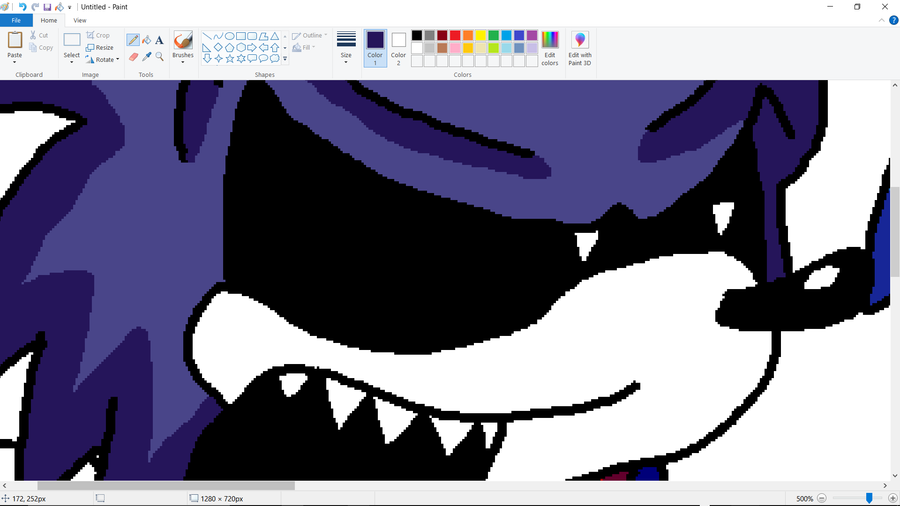Select the Fill with color bucket tool

(x=146, y=40)
